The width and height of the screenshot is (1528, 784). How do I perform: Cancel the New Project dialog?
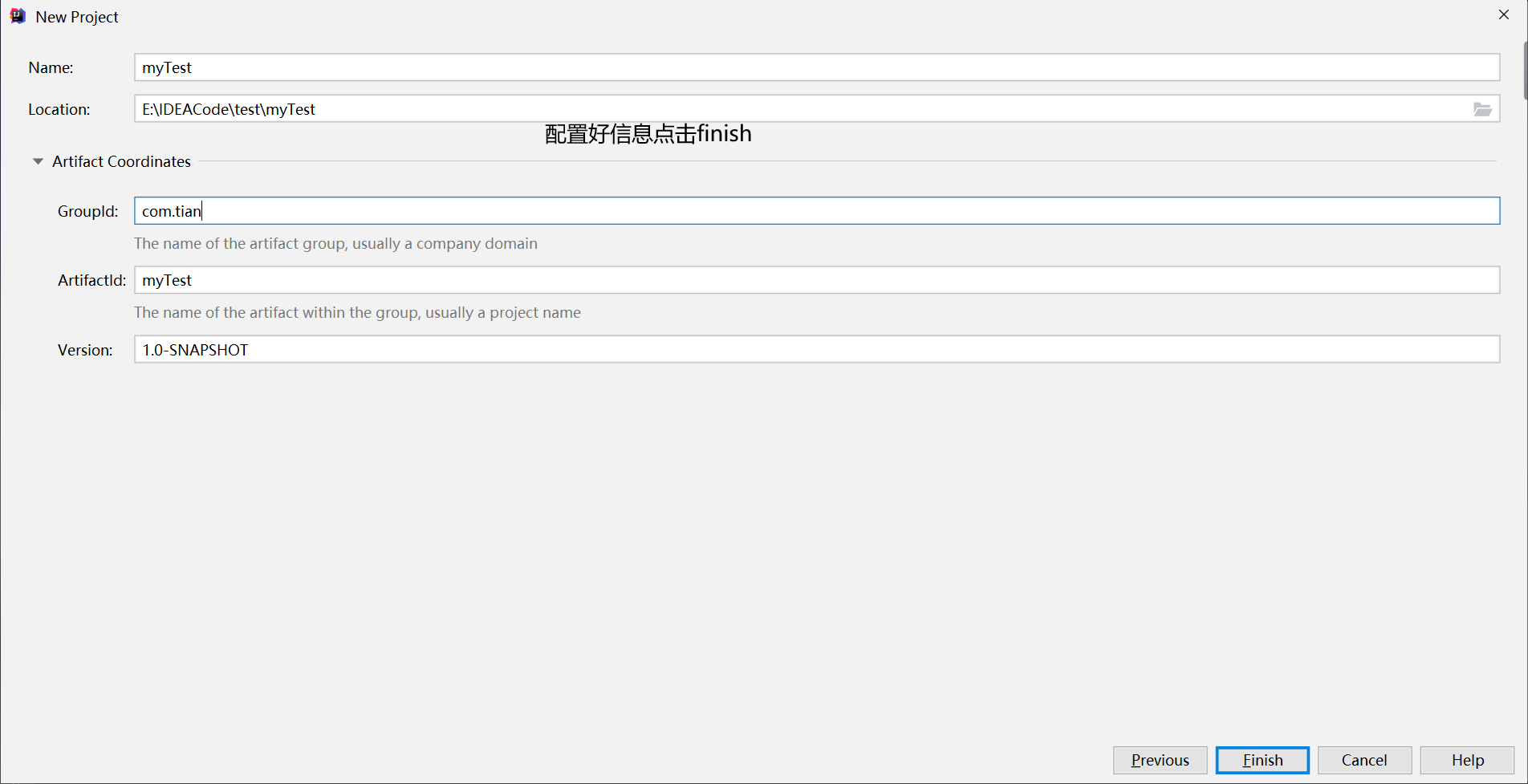coord(1364,760)
